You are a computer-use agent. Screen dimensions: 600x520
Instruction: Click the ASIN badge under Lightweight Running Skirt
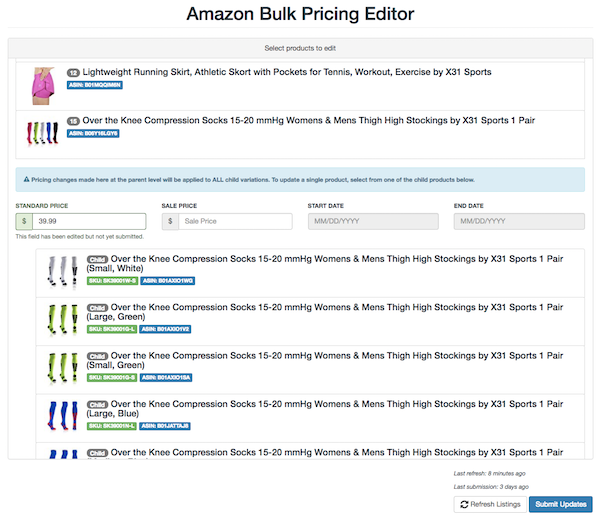coord(95,85)
